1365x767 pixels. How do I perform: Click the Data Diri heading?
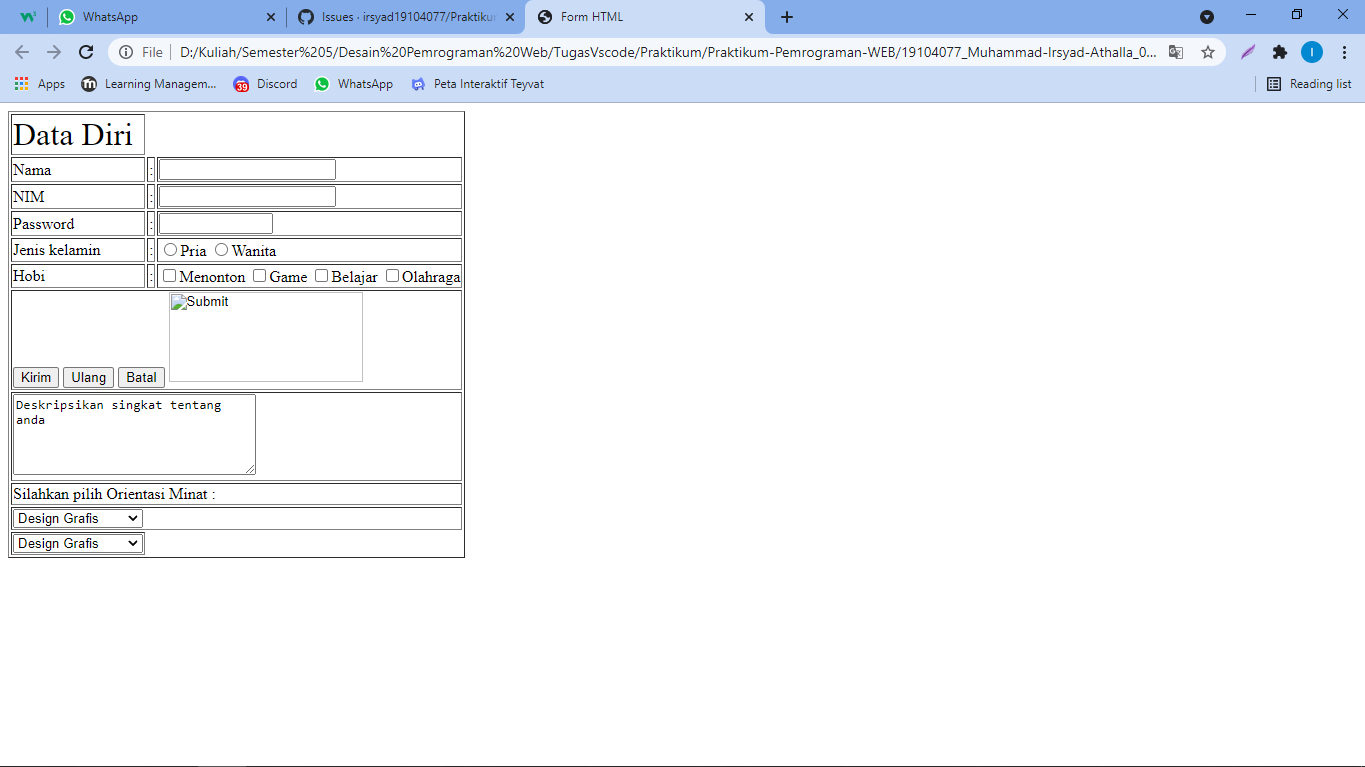tap(73, 135)
